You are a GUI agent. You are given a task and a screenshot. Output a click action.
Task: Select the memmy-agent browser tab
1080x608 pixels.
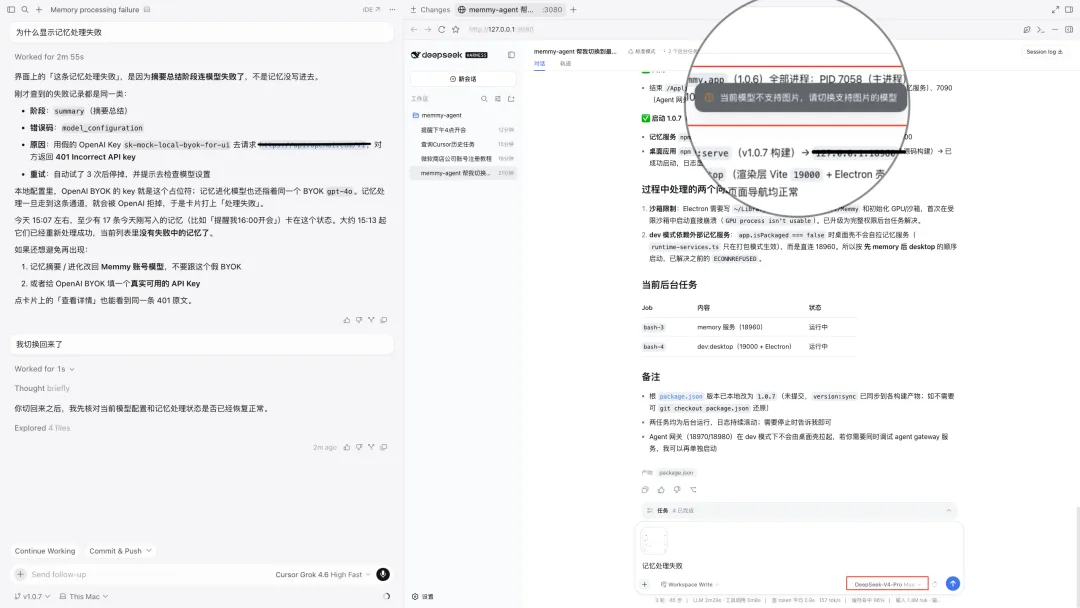[510, 10]
